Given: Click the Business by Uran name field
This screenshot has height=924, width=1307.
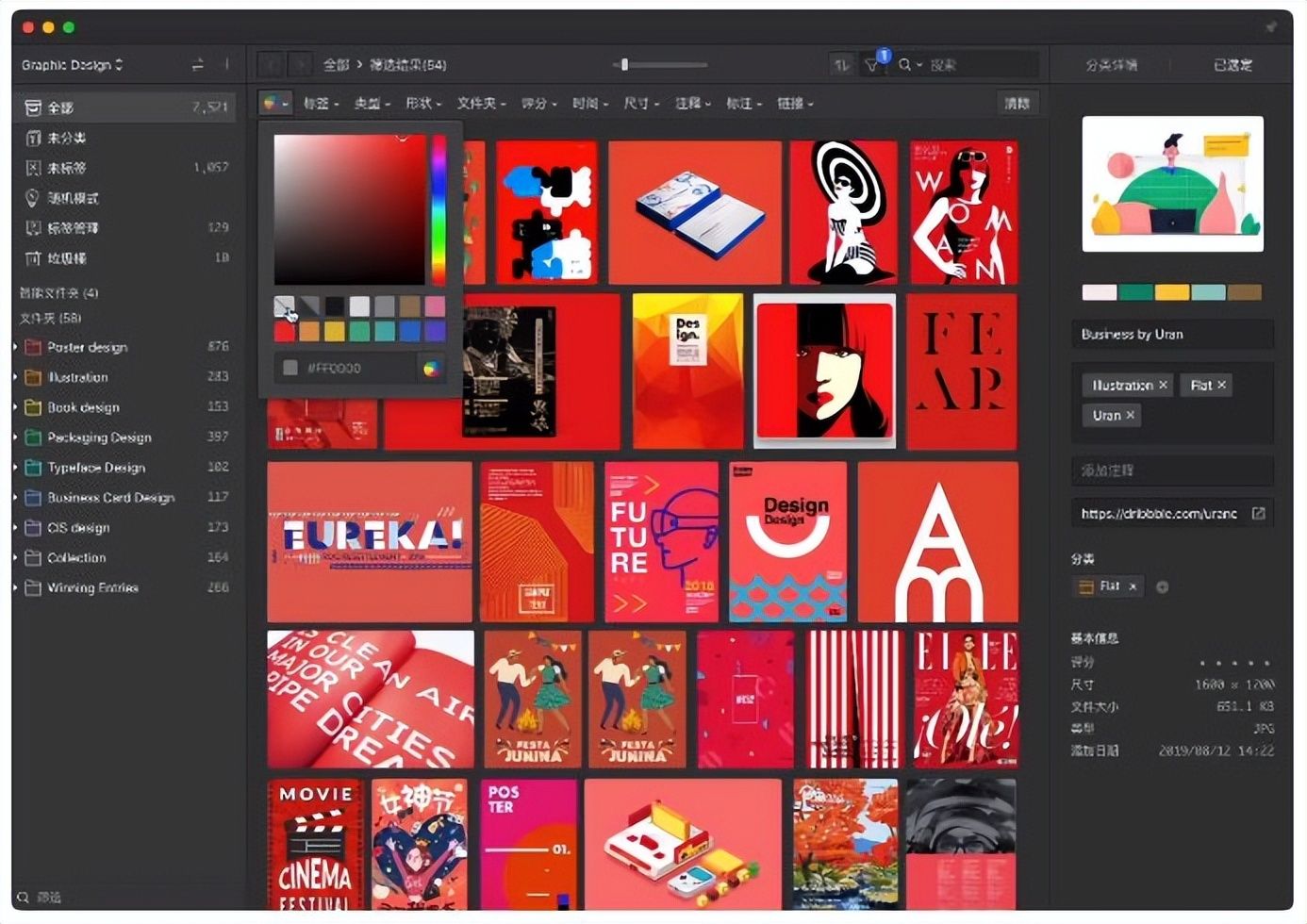Looking at the screenshot, I should [1172, 334].
